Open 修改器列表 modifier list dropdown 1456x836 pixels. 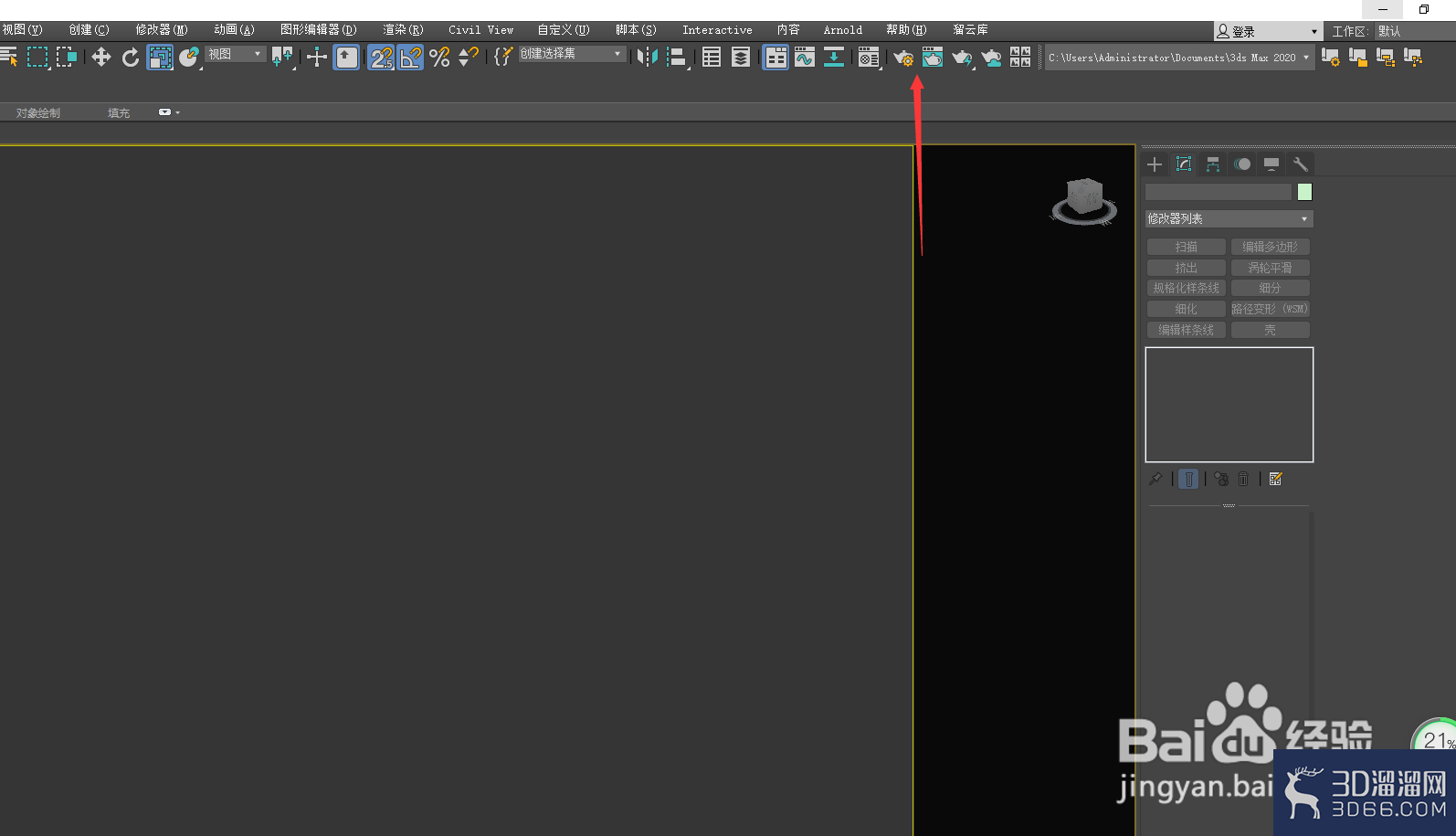pyautogui.click(x=1229, y=219)
